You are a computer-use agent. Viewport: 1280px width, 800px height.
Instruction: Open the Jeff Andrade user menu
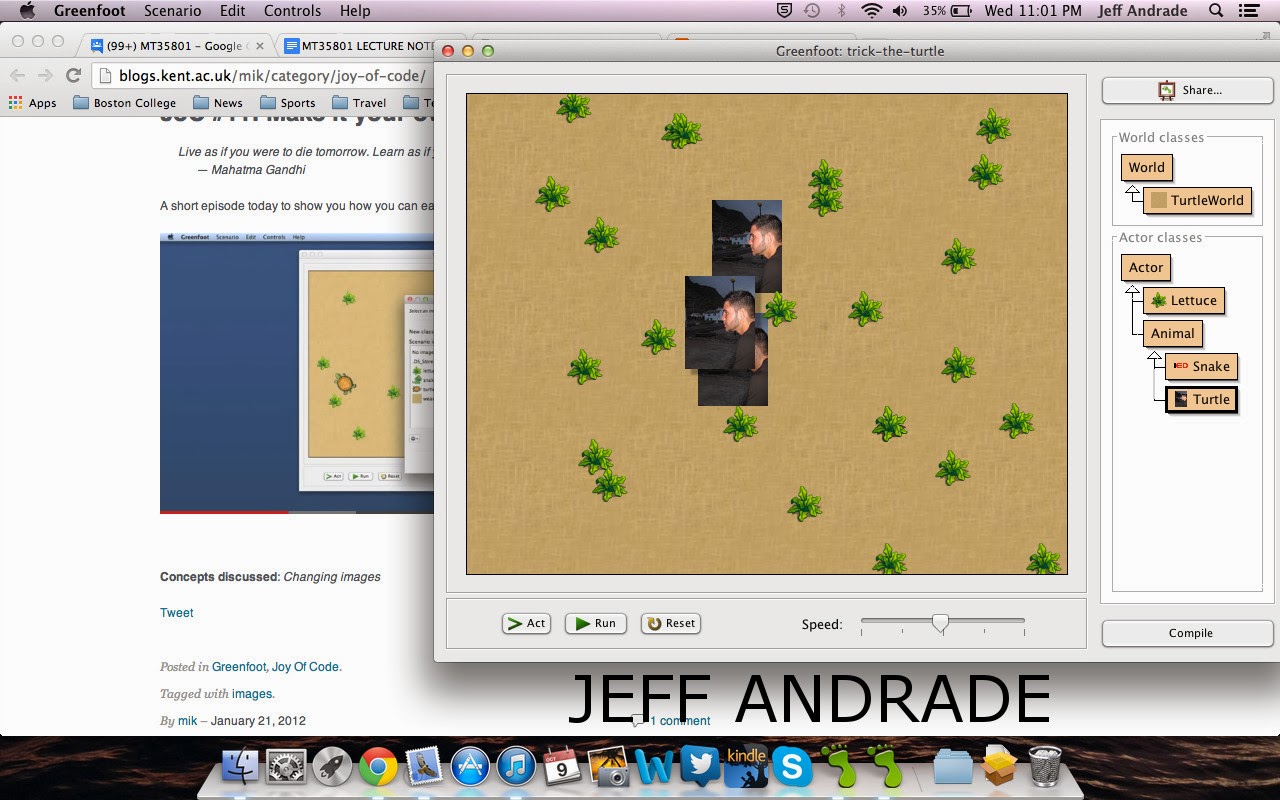tap(1142, 11)
